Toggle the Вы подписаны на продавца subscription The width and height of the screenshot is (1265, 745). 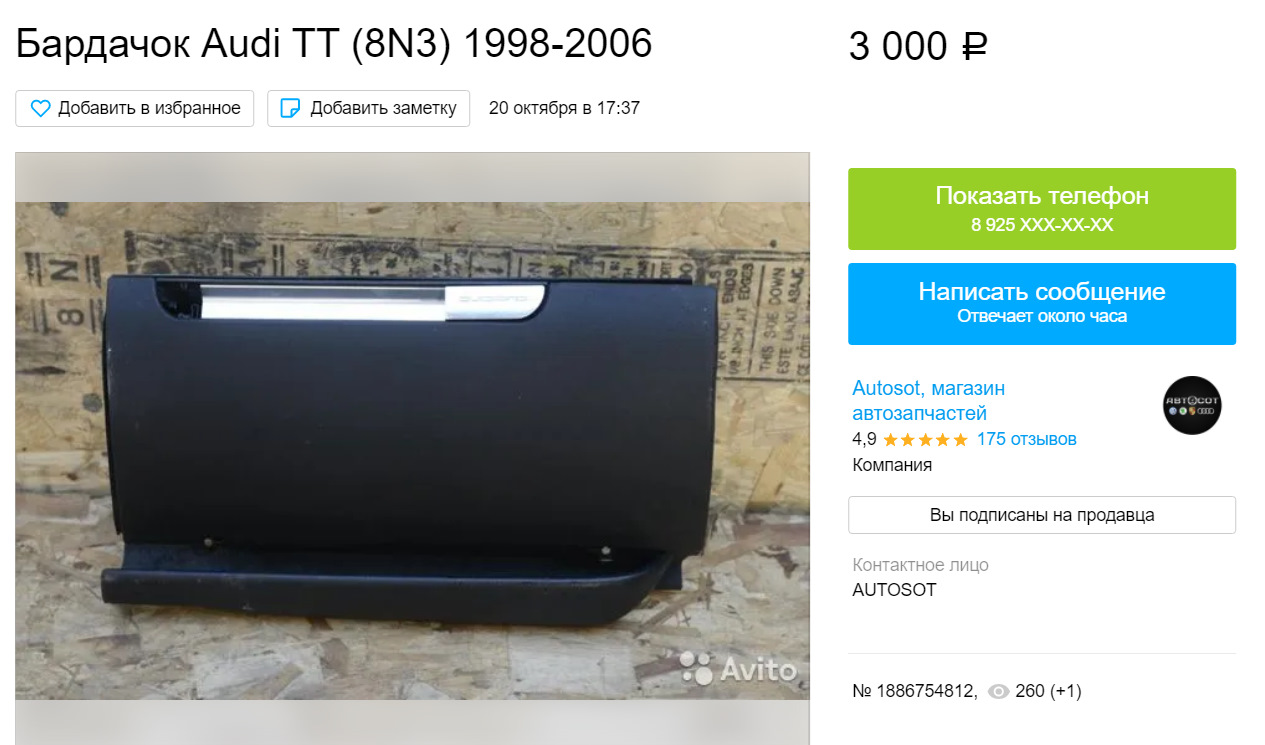pos(1042,515)
